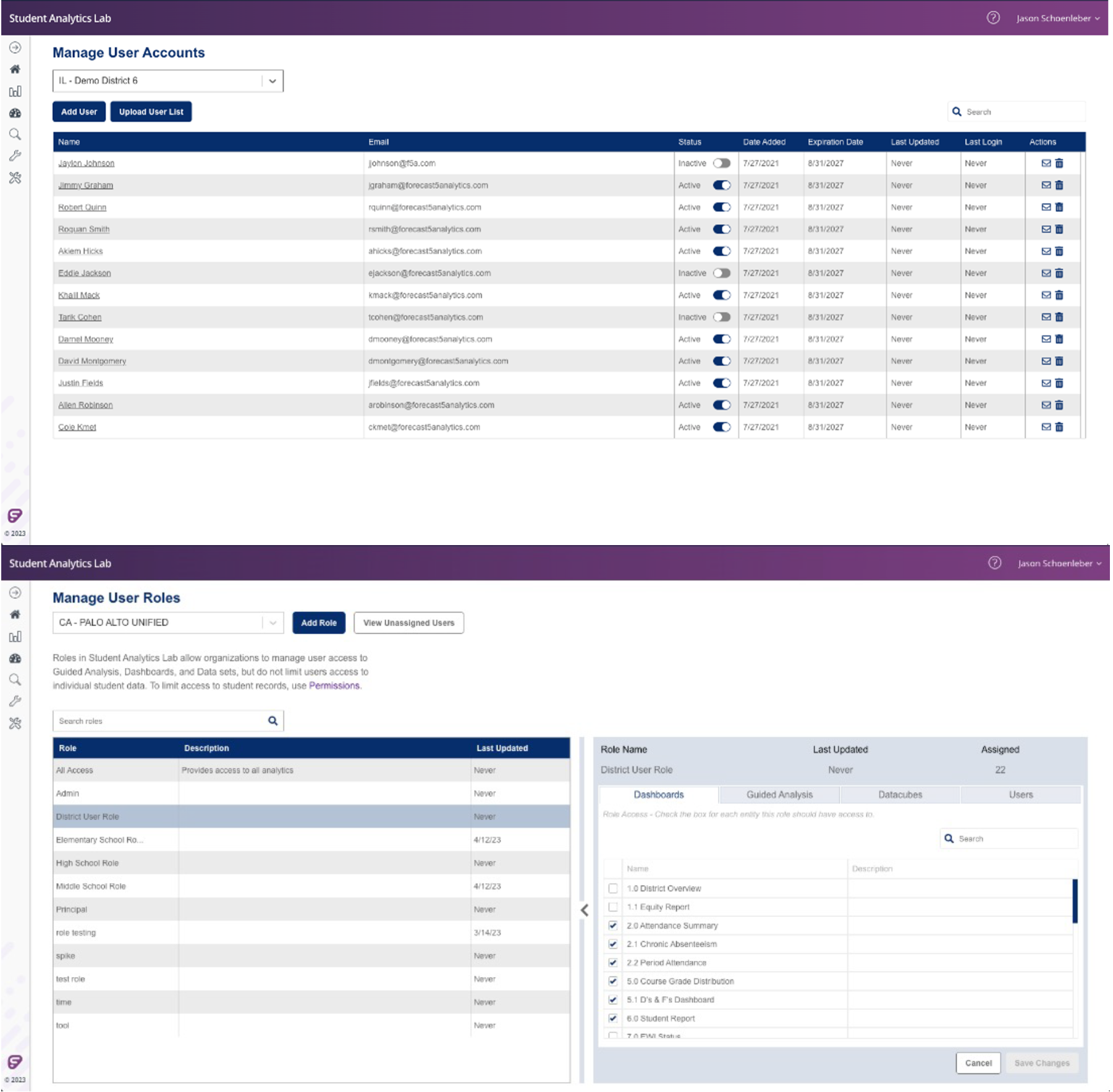Click the bottom-left logo icon in Manage User Accounts
This screenshot has height=1092, width=1113.
pos(15,515)
